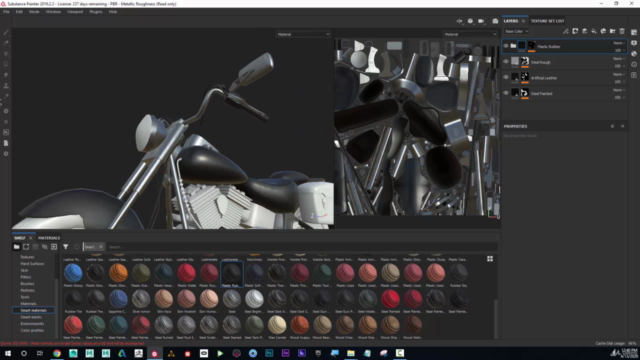This screenshot has height=360, width=640.
Task: Switch to Texture Set List tab
Action: [x=547, y=21]
